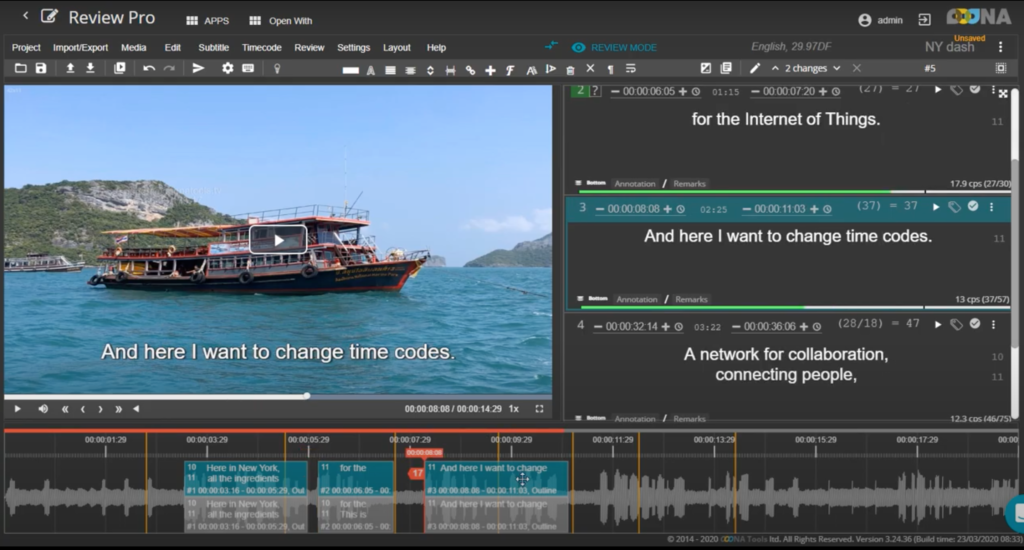Click Remarks link under subtitle 3
The height and width of the screenshot is (550, 1024).
coord(690,299)
